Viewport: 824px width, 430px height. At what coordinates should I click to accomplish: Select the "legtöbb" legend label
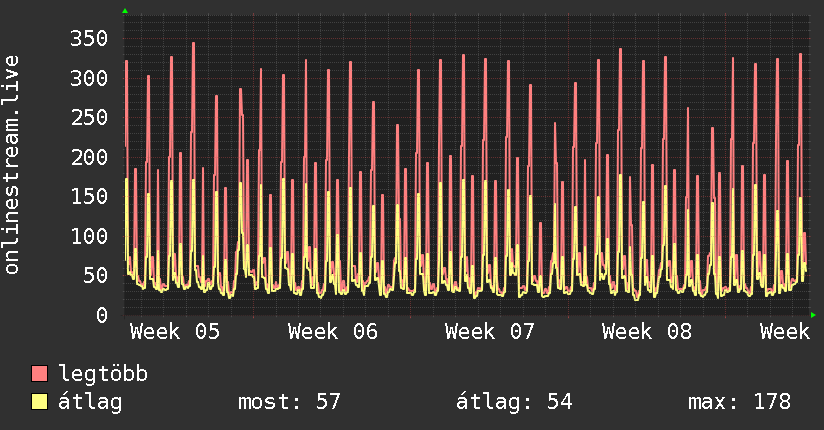tap(103, 375)
